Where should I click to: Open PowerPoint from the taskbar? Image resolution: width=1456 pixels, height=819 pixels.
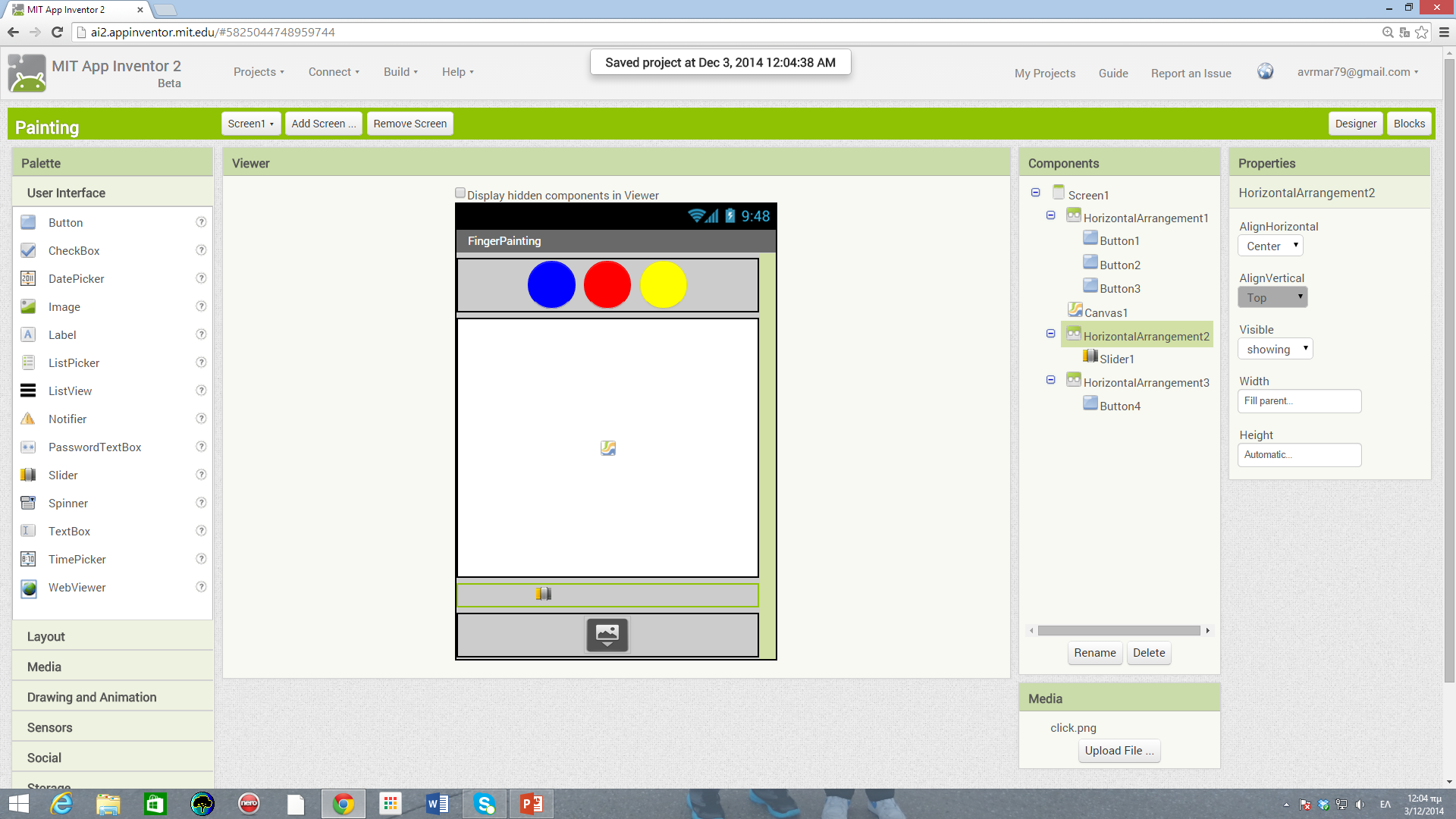point(532,804)
